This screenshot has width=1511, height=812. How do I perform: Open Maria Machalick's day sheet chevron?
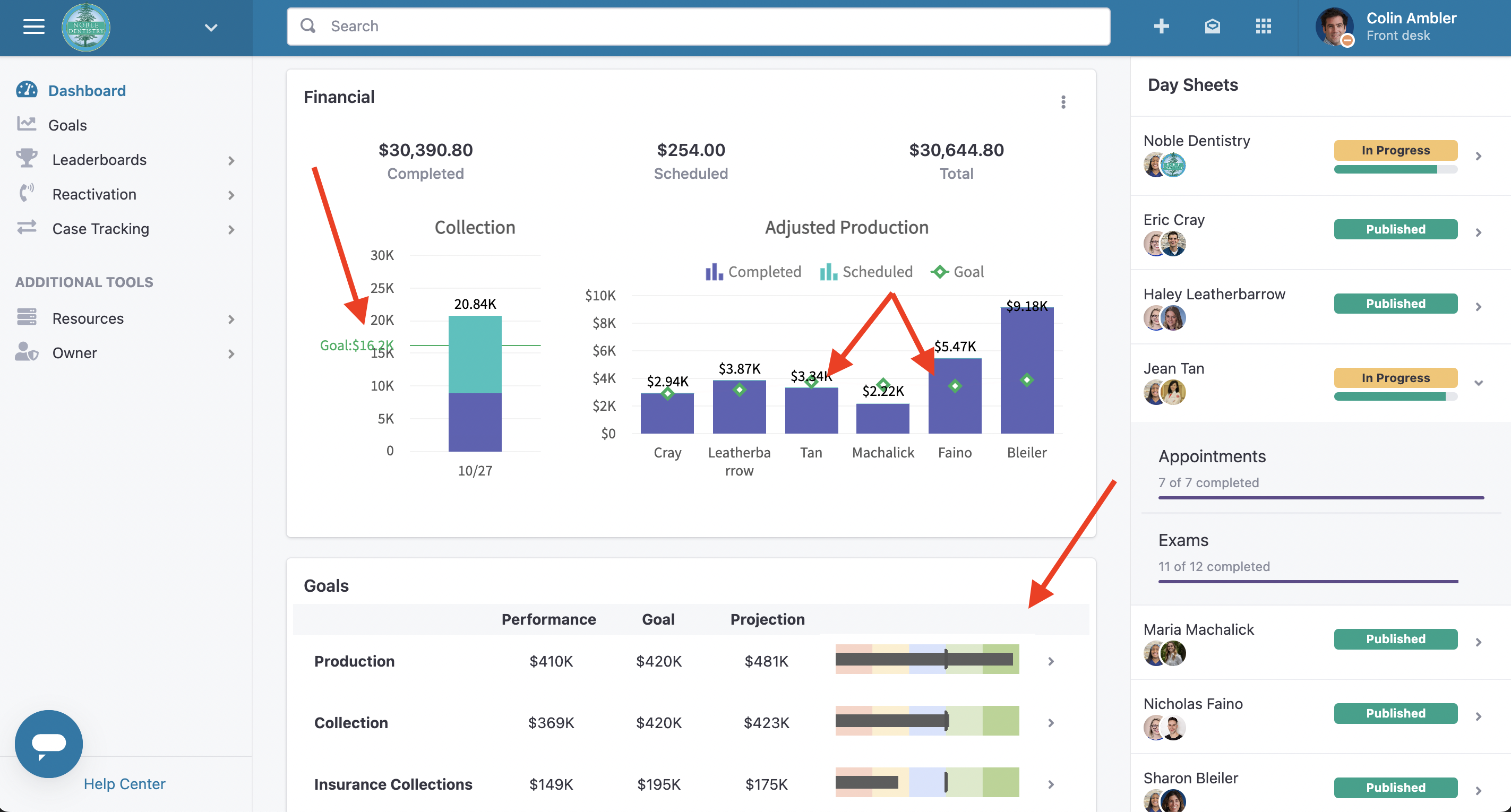1479,642
